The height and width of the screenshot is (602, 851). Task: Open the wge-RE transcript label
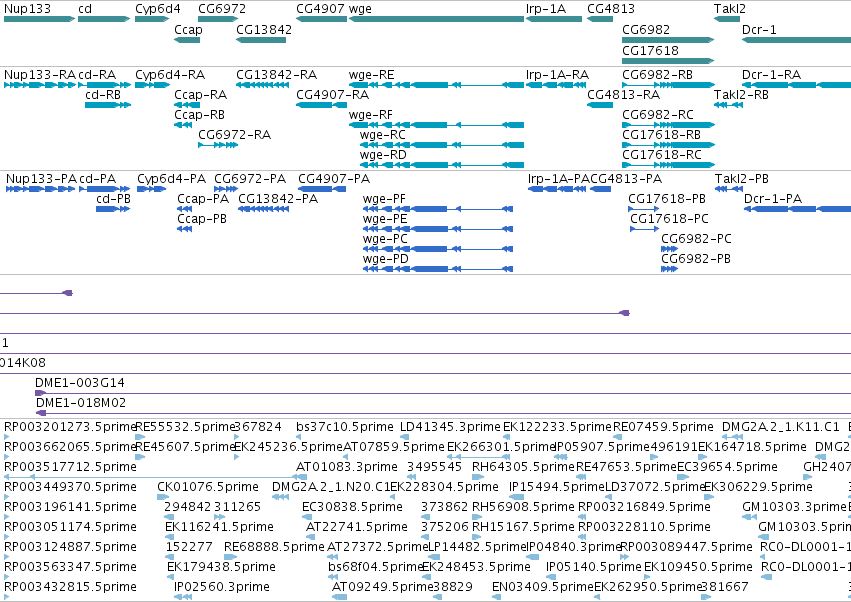coord(371,74)
